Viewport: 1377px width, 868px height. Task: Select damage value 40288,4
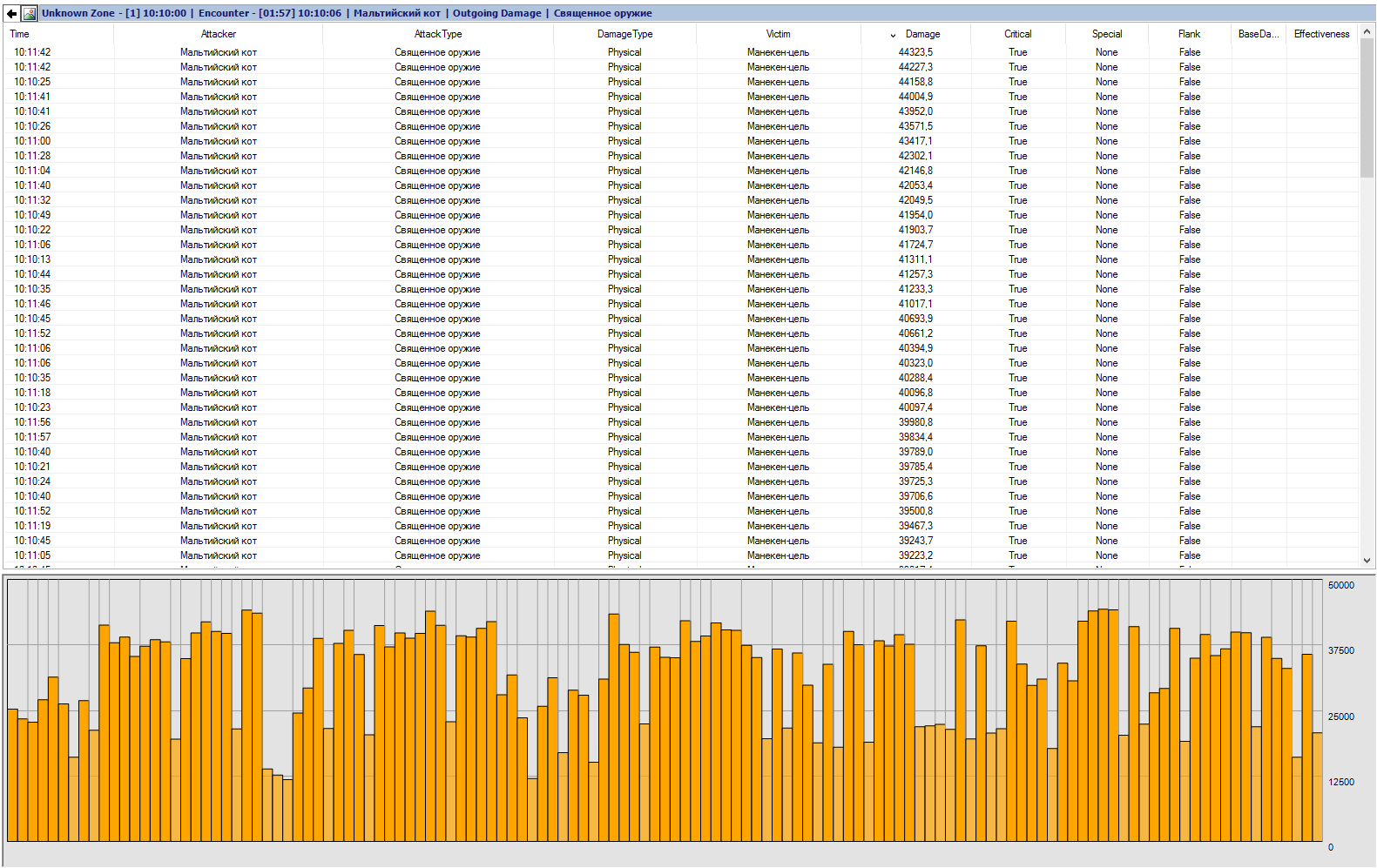pos(915,378)
